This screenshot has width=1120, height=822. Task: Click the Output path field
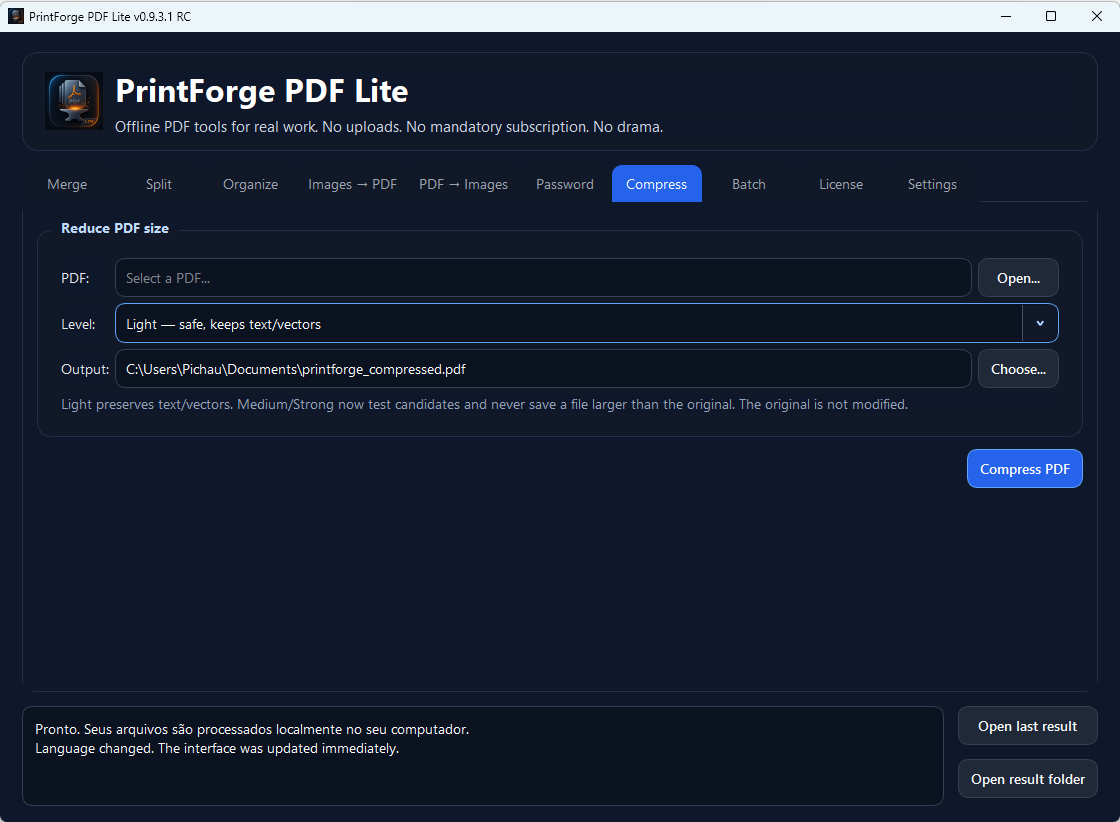(543, 369)
